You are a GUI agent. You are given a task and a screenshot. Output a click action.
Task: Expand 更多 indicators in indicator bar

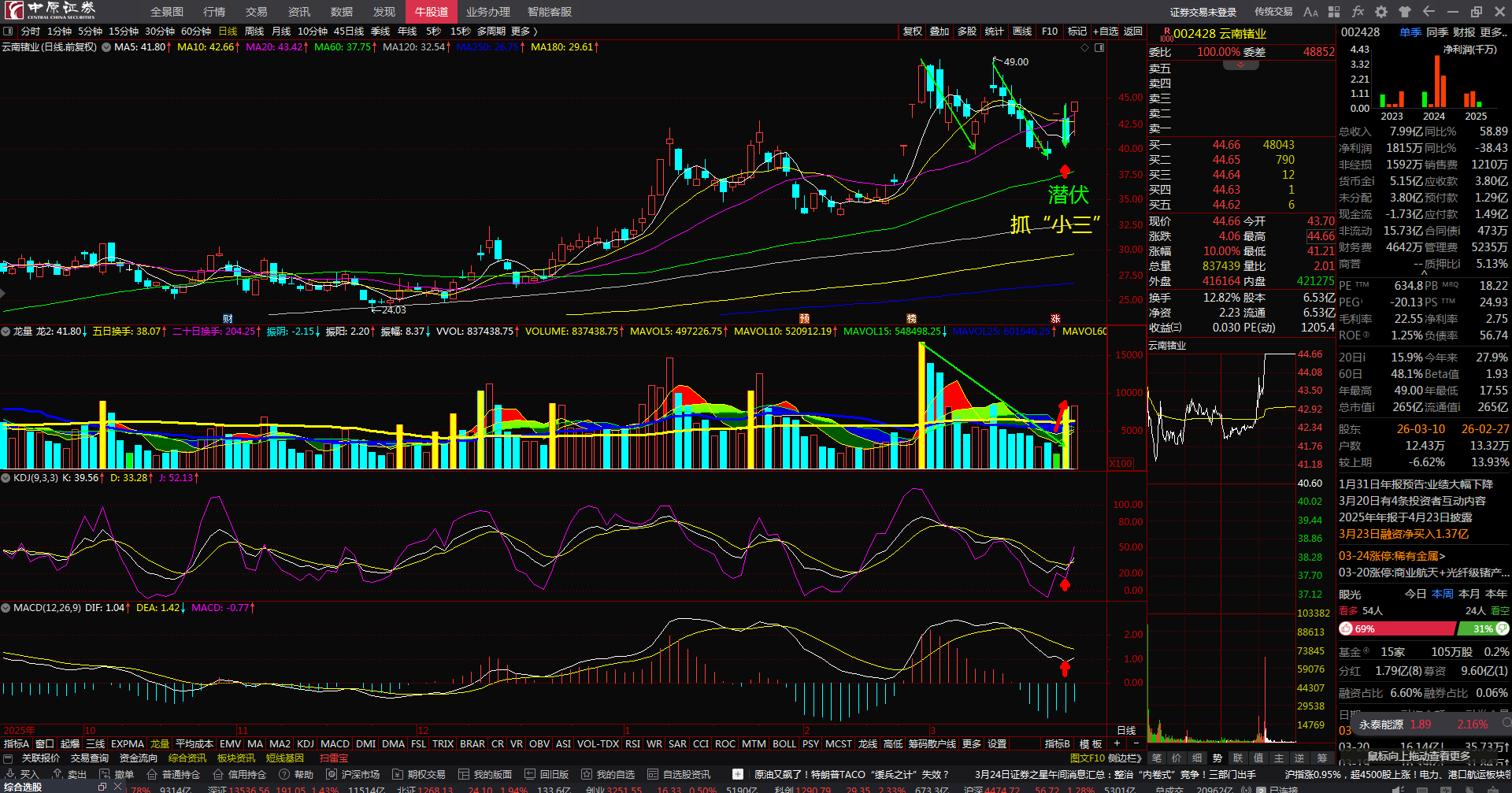click(x=972, y=743)
